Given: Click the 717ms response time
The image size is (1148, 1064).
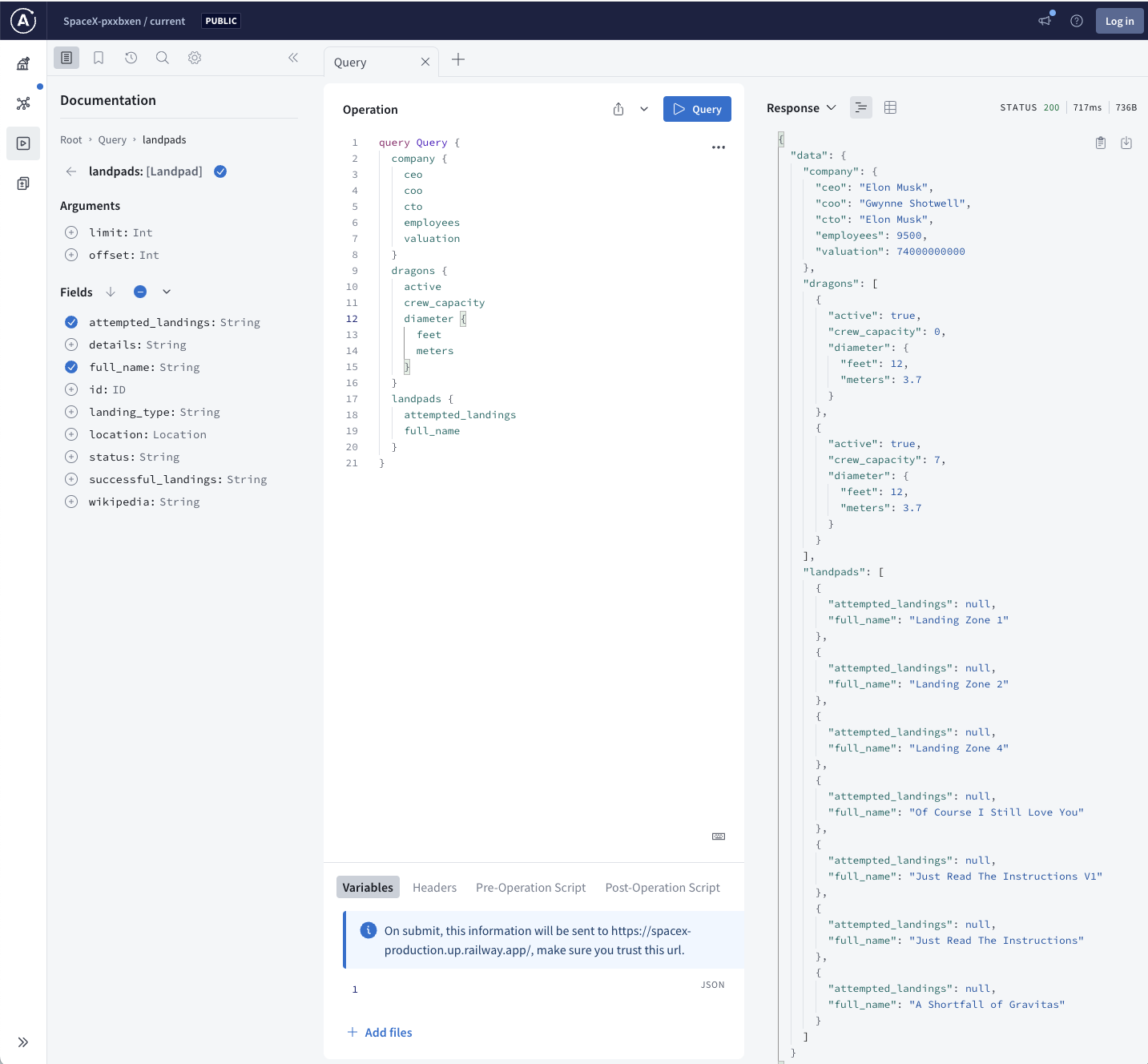Looking at the screenshot, I should (1087, 107).
